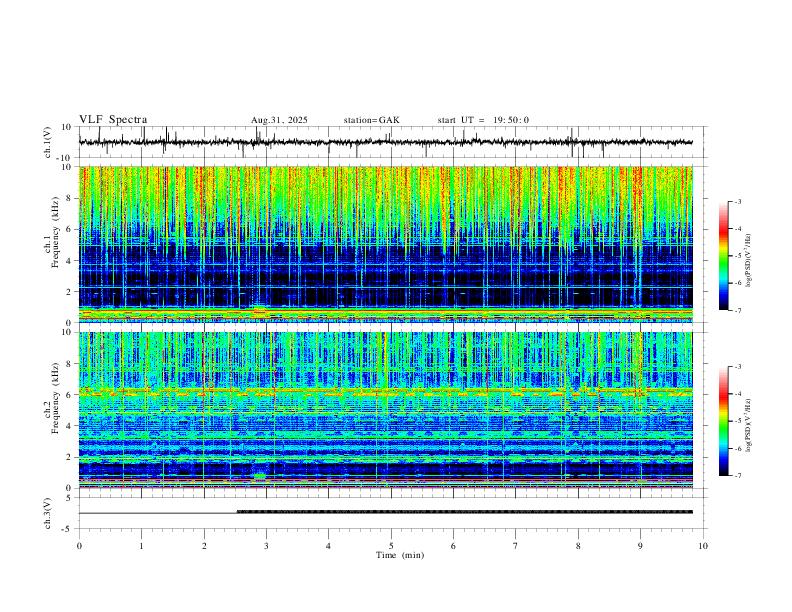
Task: Click the ch.1 spectrogram color bar
Action: pos(723,256)
